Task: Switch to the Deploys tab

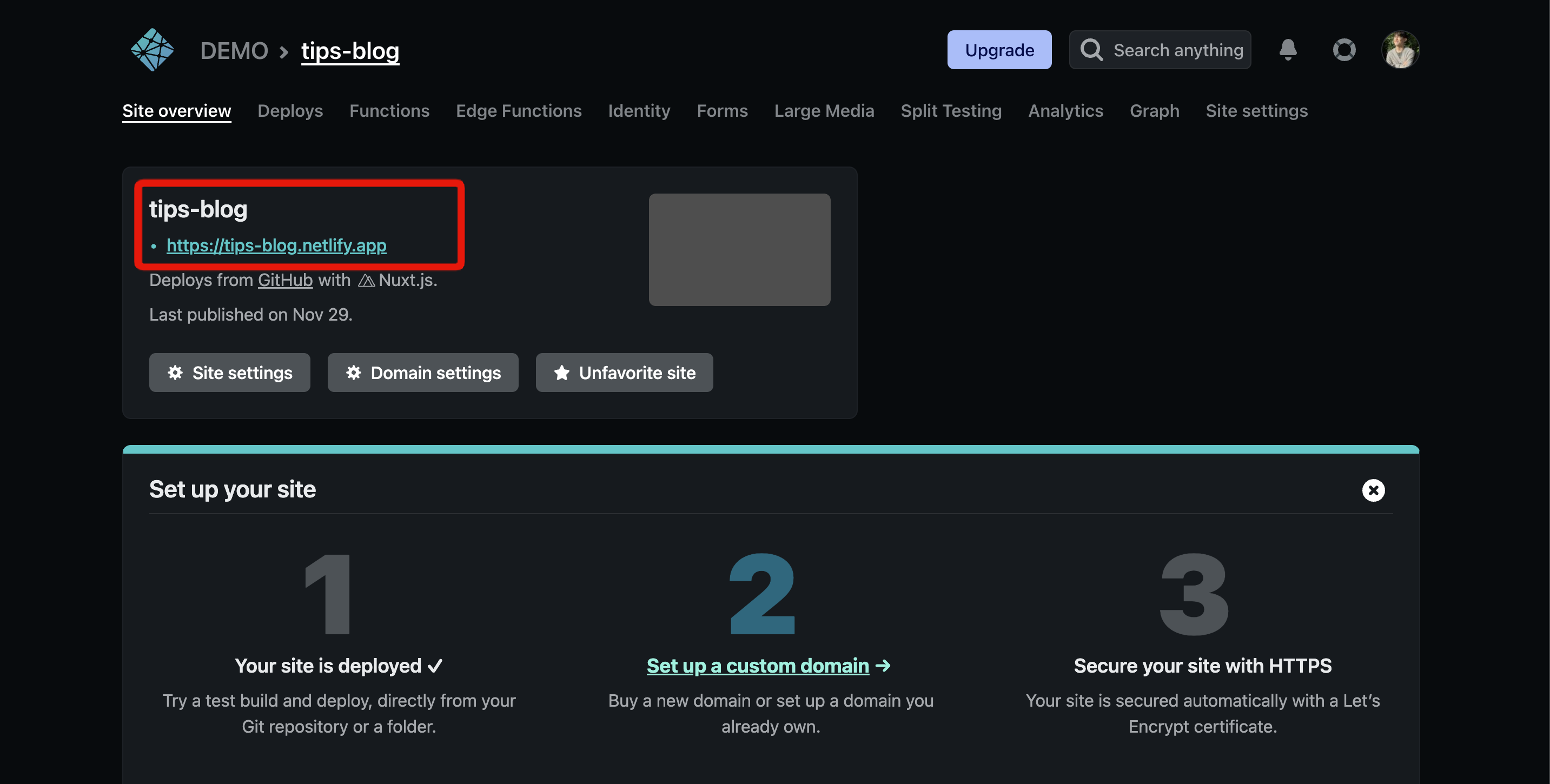Action: tap(290, 111)
